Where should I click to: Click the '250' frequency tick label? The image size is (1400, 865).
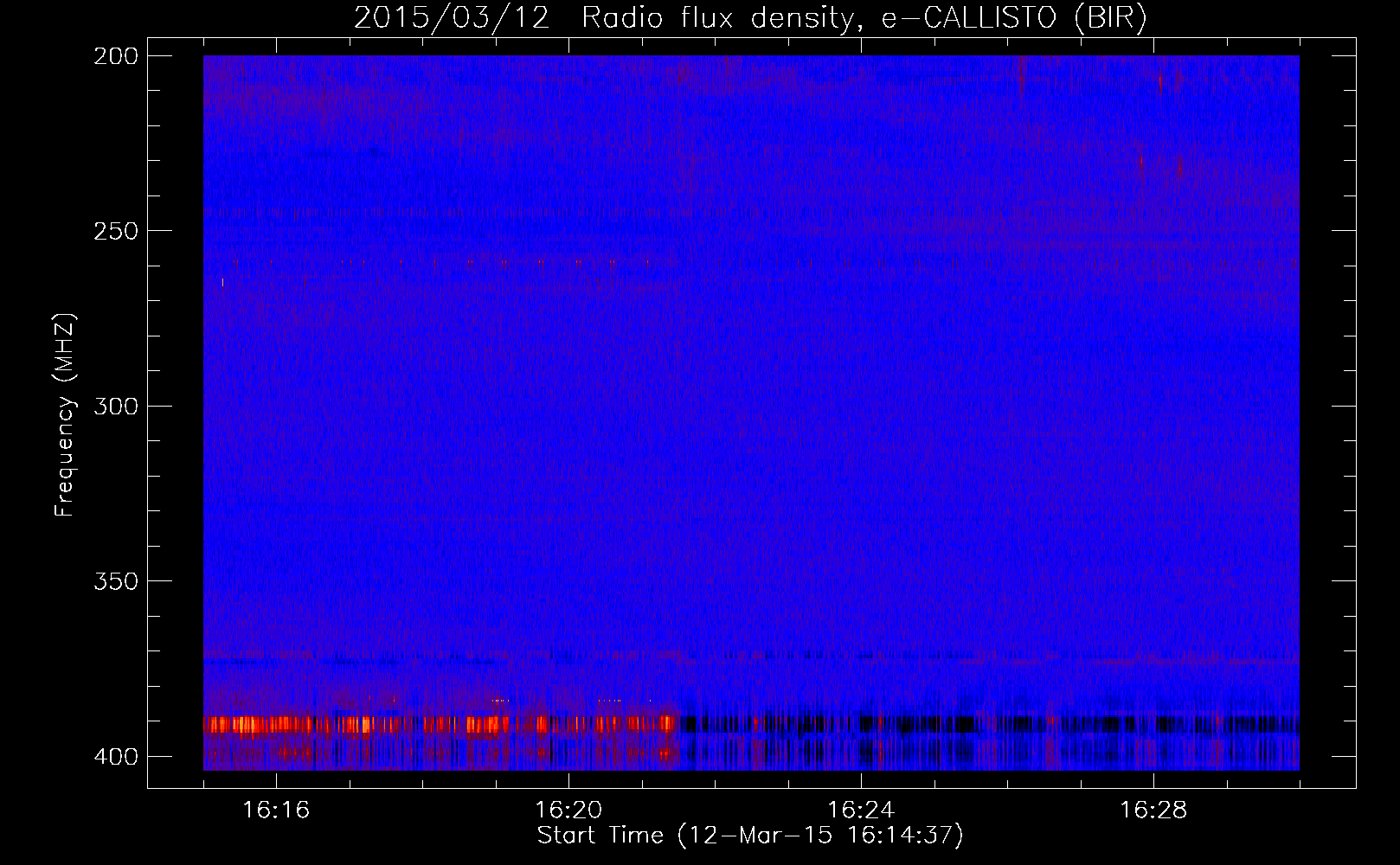[115, 231]
